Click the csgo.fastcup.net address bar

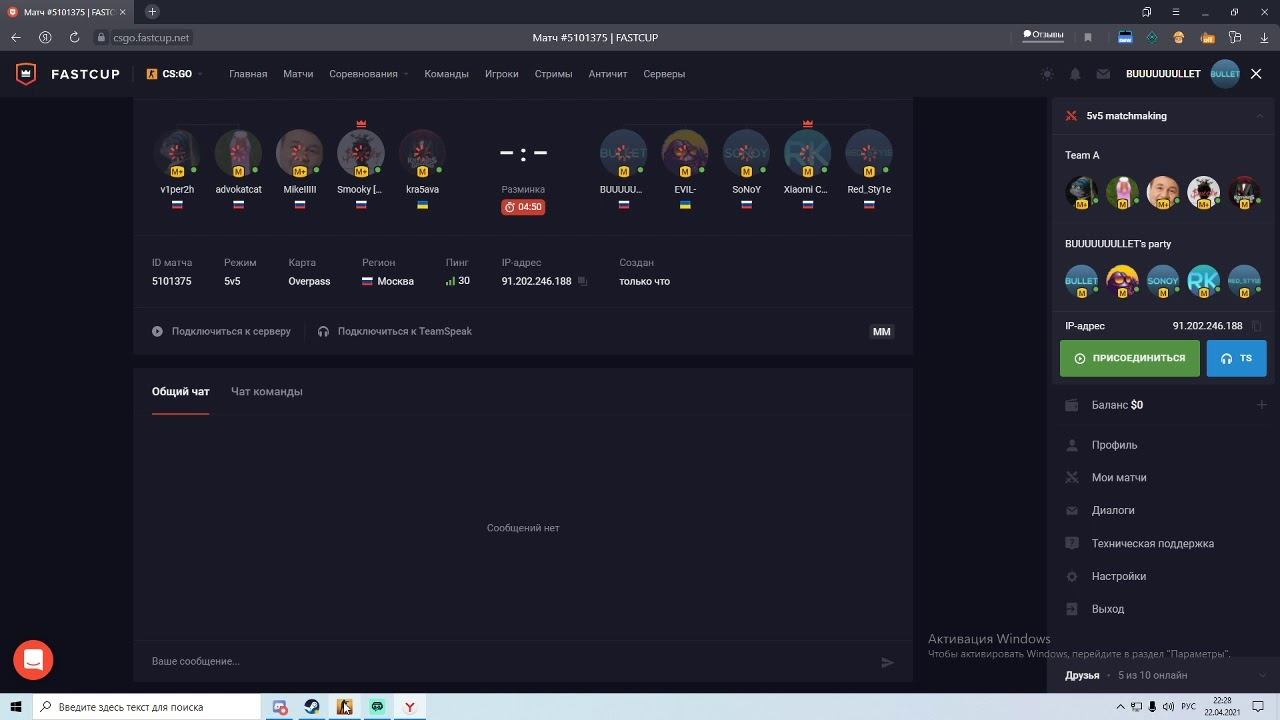[x=150, y=38]
